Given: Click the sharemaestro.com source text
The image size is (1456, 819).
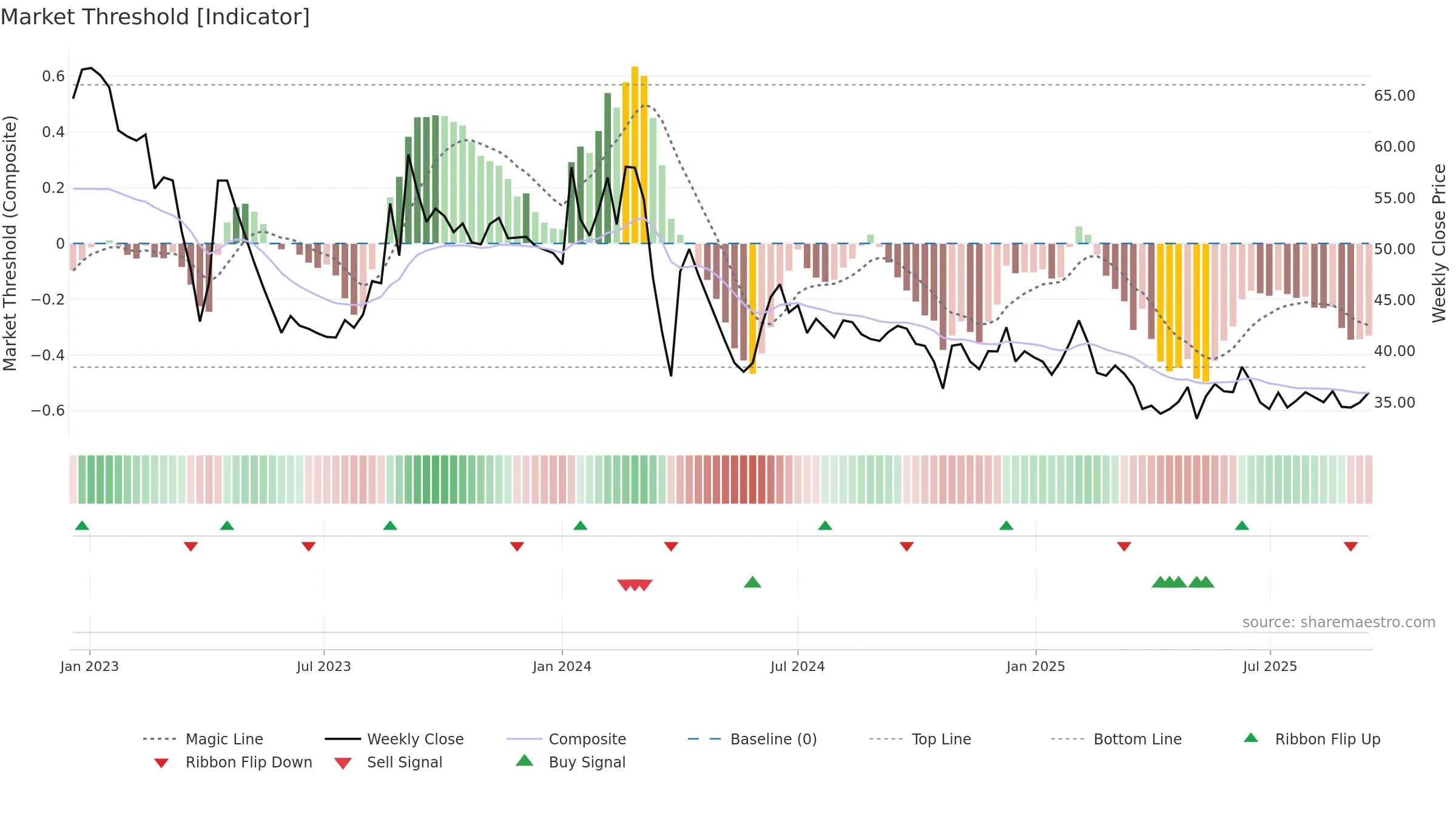Looking at the screenshot, I should point(1339,622).
